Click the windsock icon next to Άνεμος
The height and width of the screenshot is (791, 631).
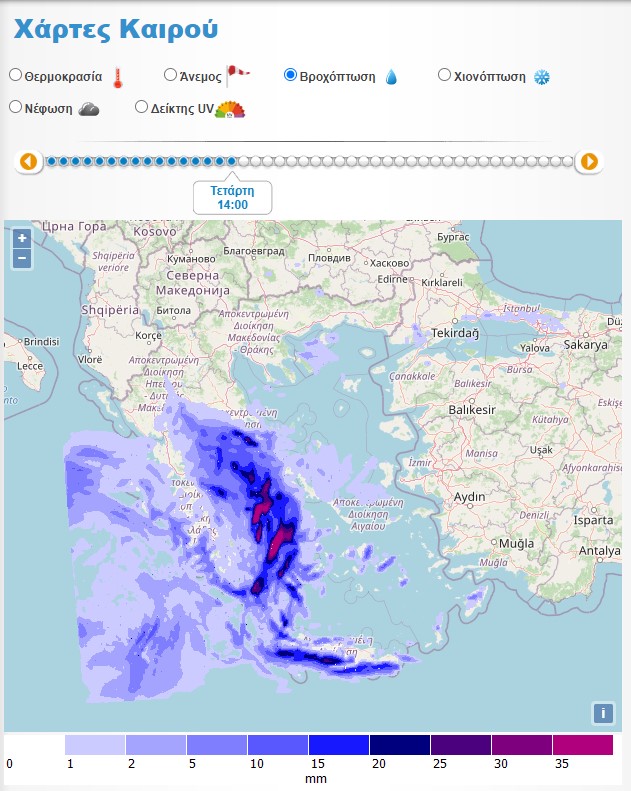point(238,74)
